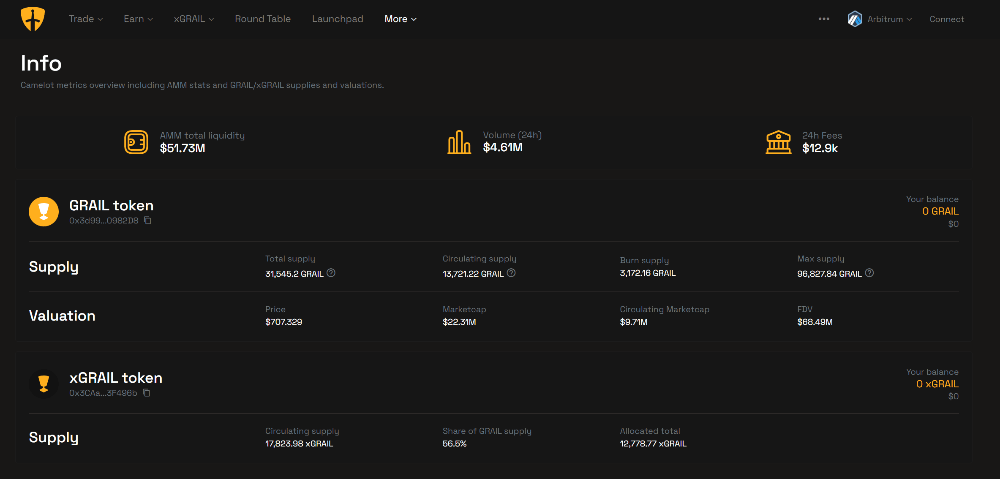Screen dimensions: 1000x479
Task: Show the Total supply help tooltip
Action: pyautogui.click(x=331, y=273)
